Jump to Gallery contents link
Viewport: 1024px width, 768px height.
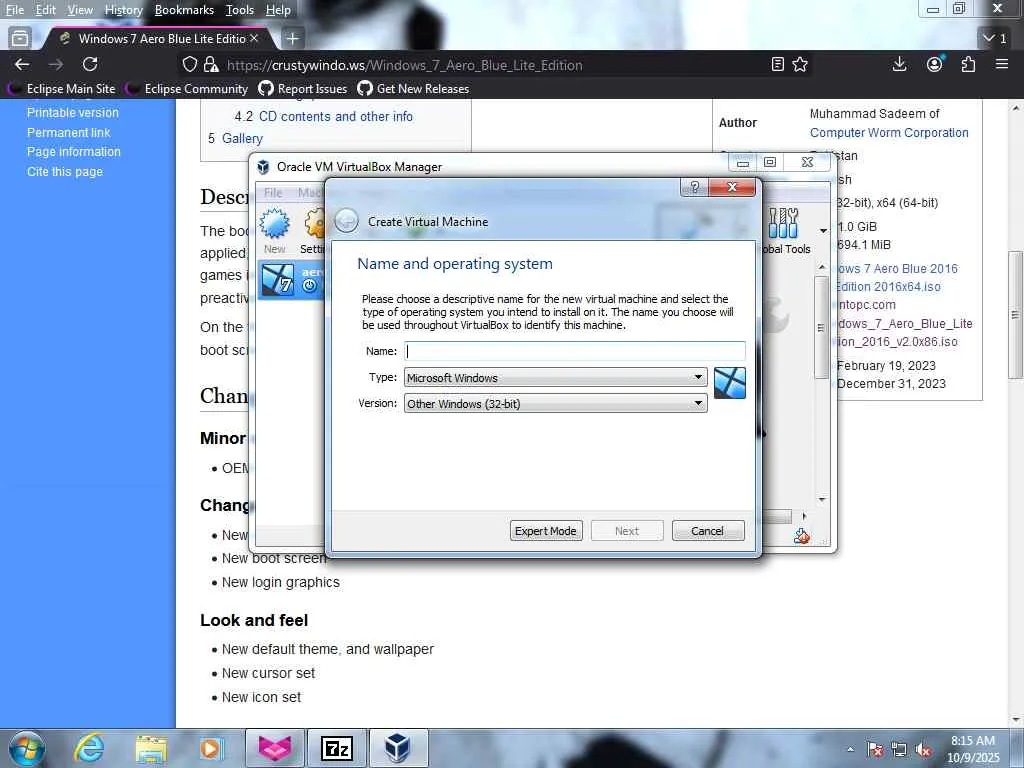(242, 138)
